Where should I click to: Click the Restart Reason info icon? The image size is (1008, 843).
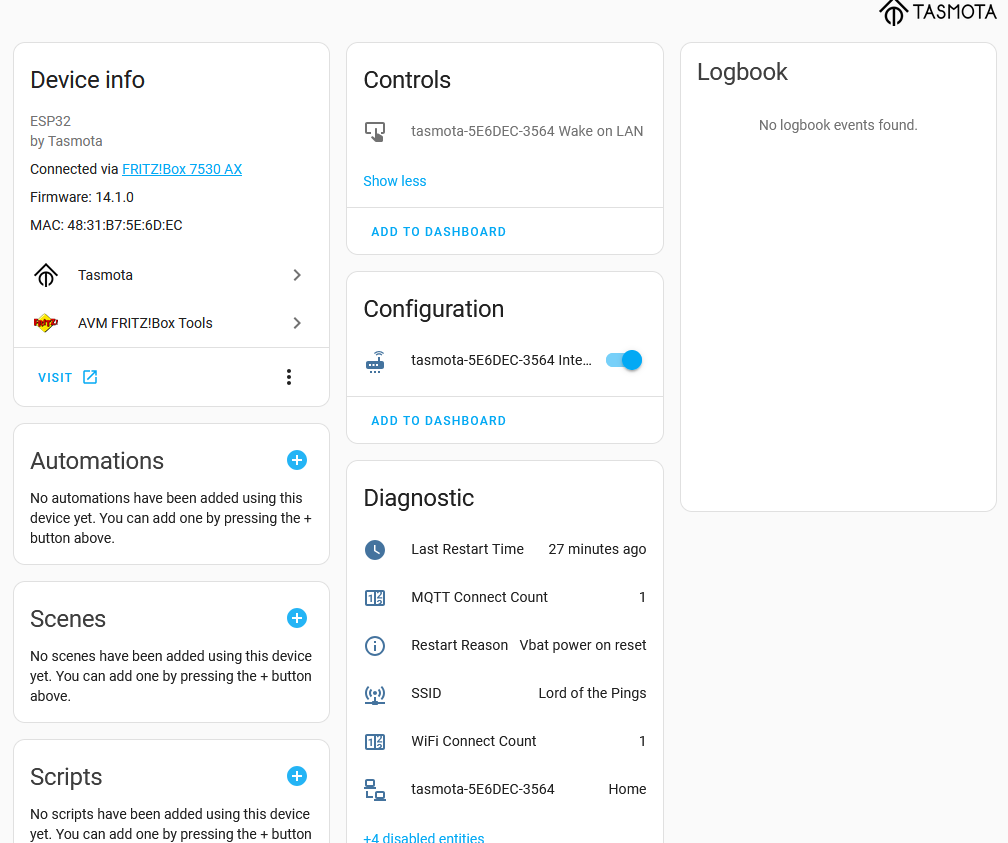(375, 645)
